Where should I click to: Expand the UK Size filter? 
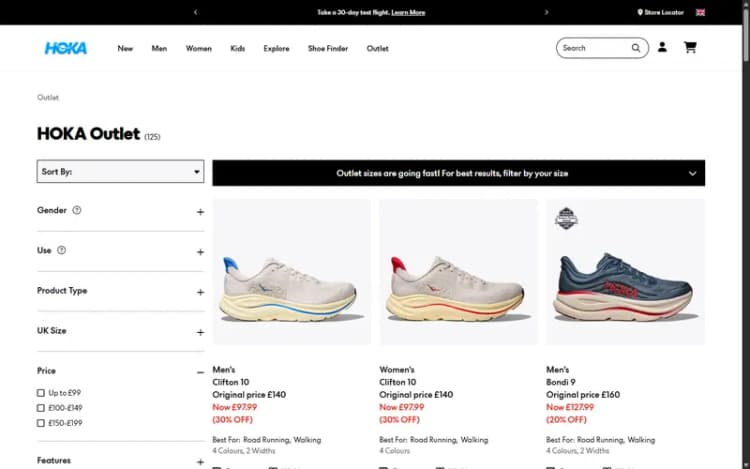[200, 332]
